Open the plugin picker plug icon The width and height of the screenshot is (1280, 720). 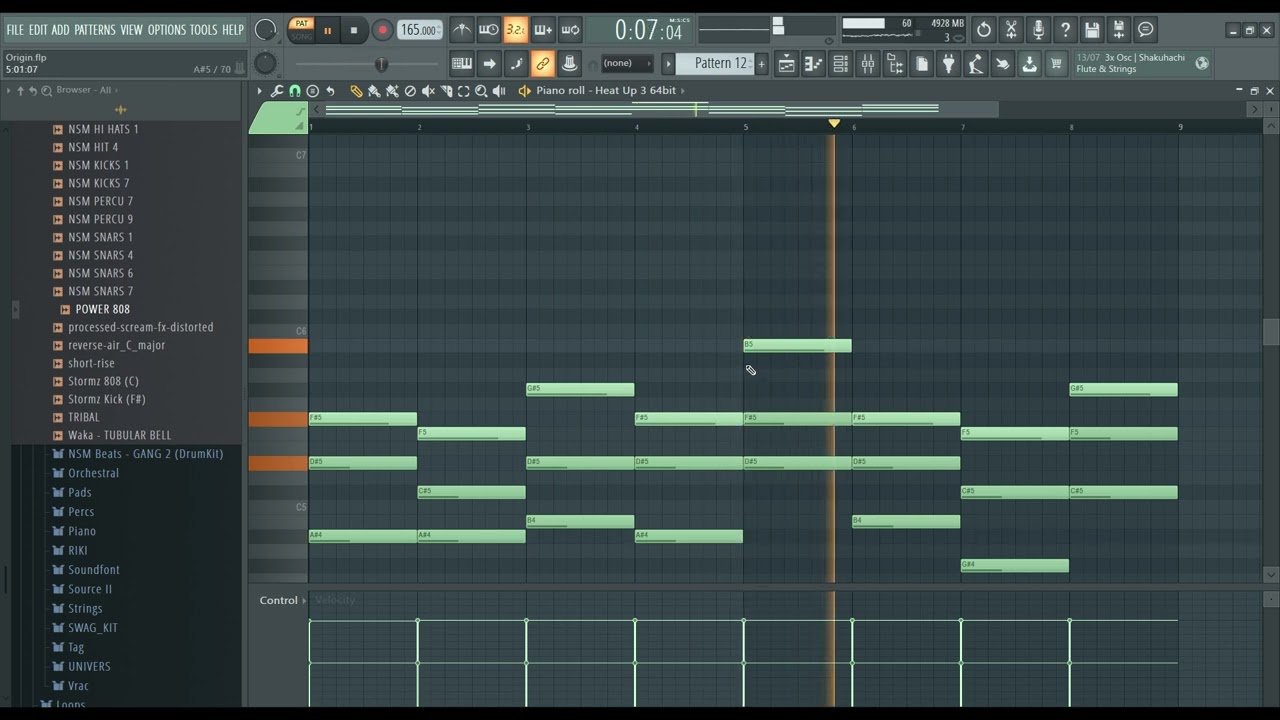point(949,64)
